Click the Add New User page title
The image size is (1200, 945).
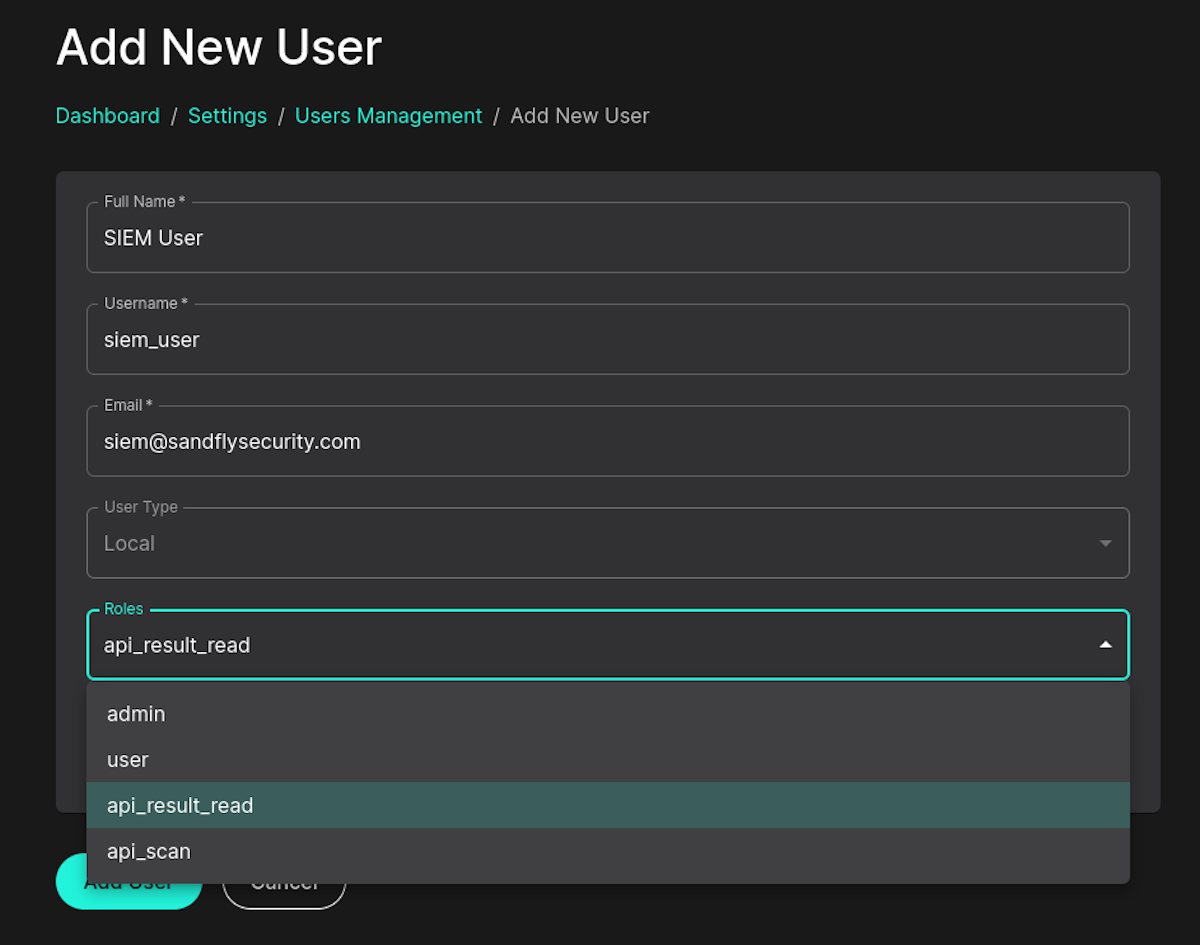pyautogui.click(x=218, y=47)
